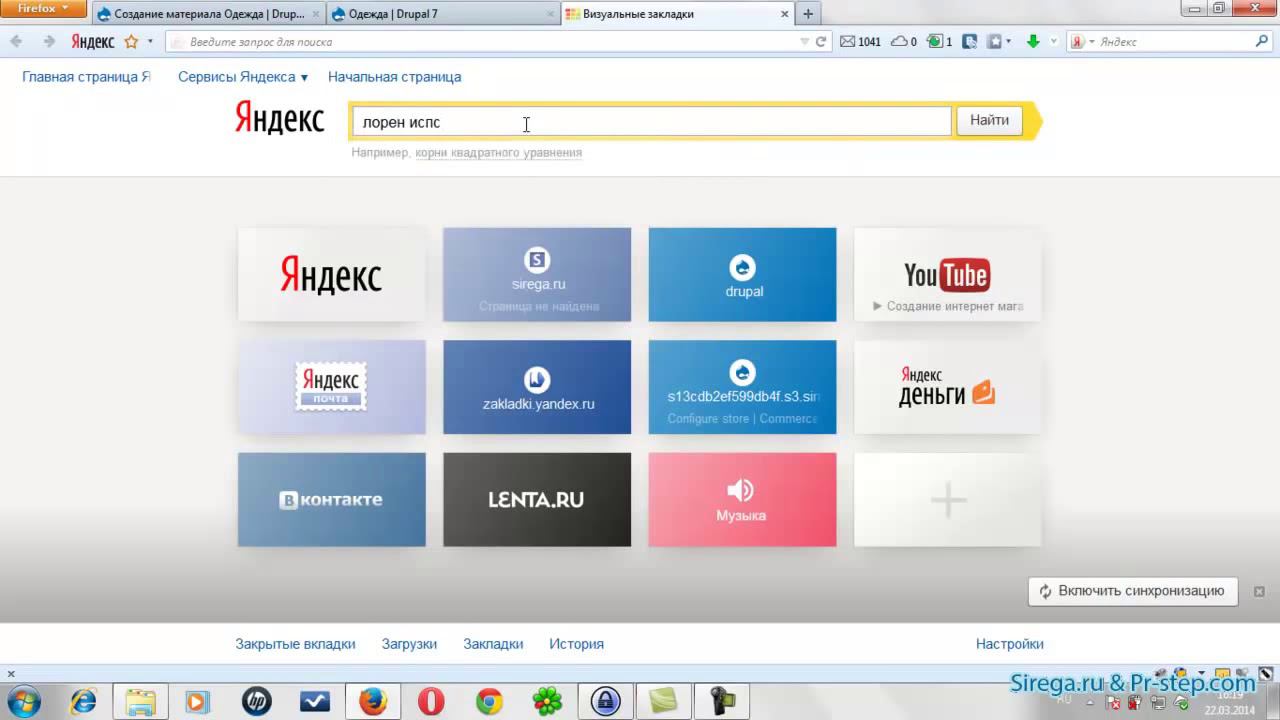Open the LENTA.RU bookmark tile

537,500
